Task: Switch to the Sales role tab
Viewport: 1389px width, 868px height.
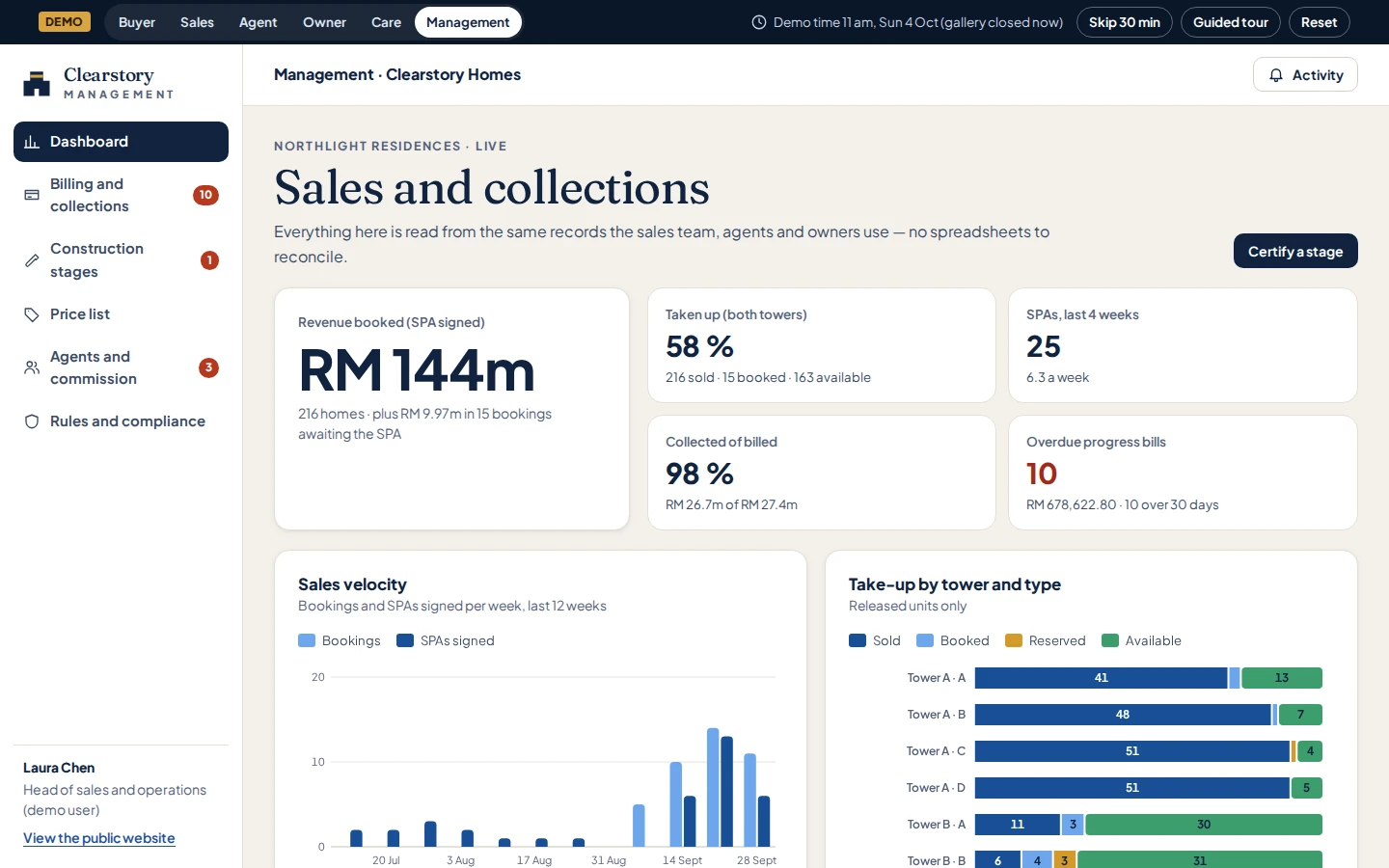Action: [197, 22]
